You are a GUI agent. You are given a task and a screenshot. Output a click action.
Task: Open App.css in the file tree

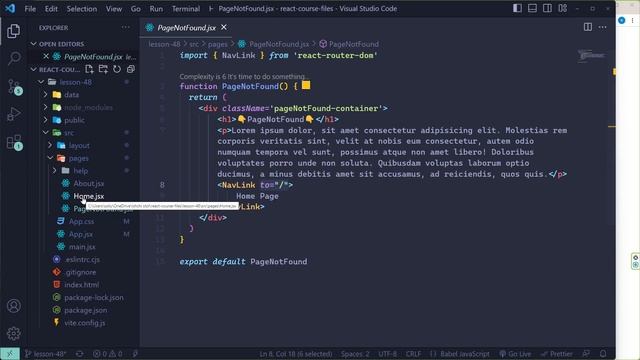click(81, 222)
